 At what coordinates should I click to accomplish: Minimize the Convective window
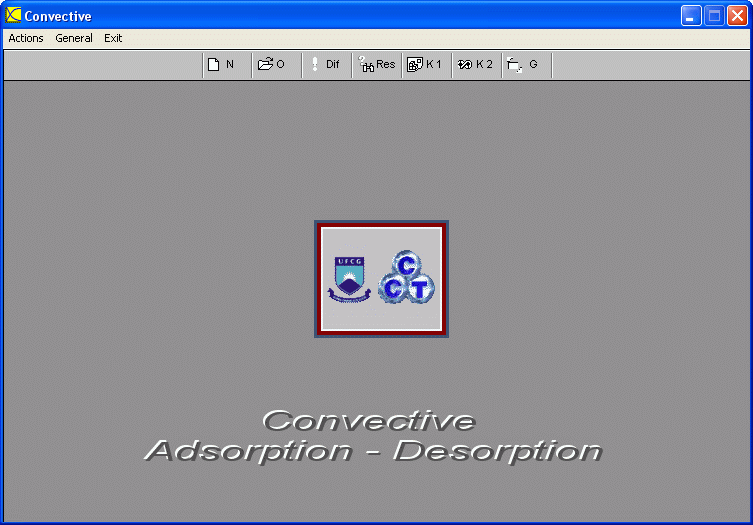pyautogui.click(x=691, y=16)
